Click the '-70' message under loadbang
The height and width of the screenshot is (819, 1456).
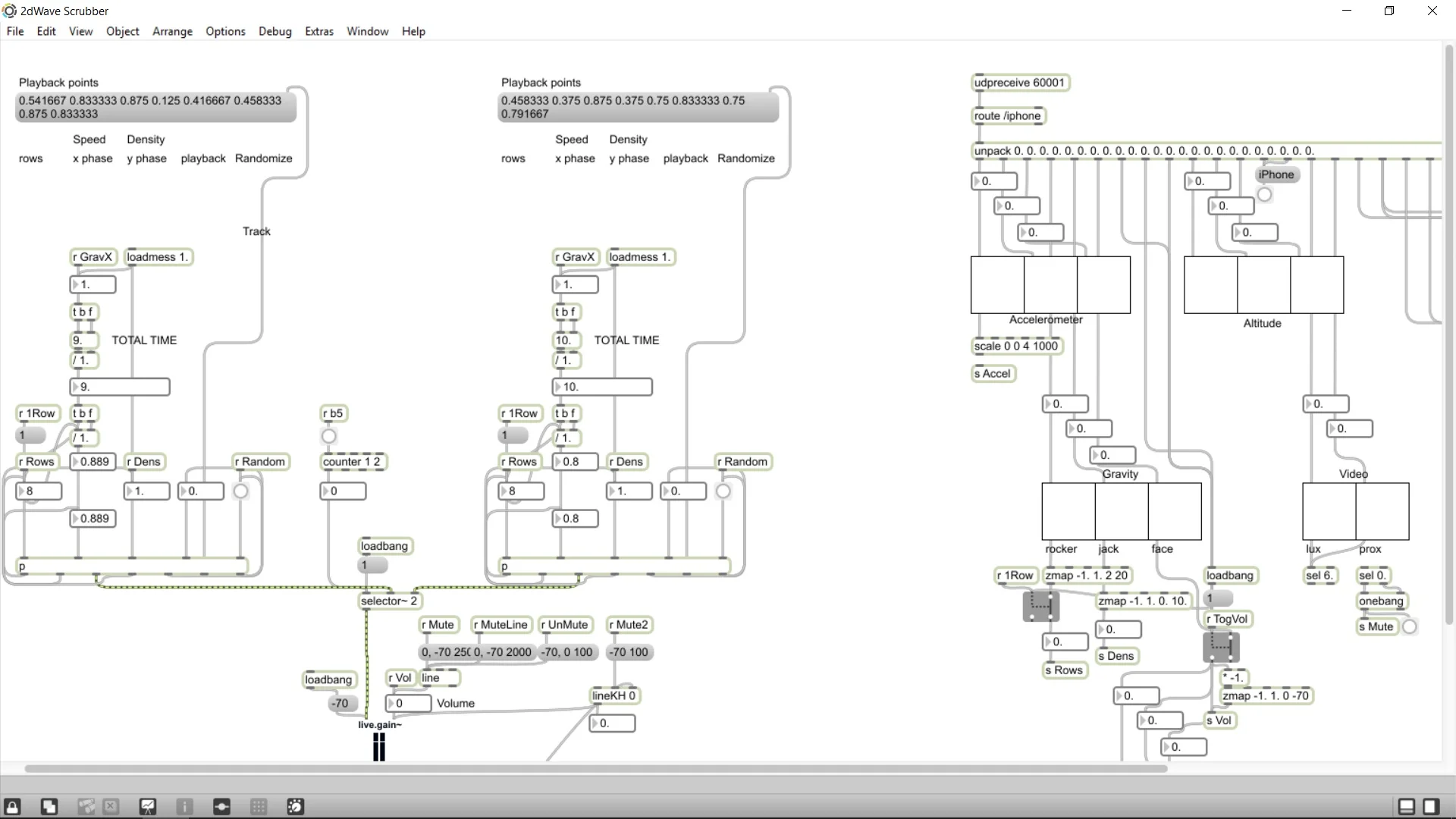[x=342, y=703]
